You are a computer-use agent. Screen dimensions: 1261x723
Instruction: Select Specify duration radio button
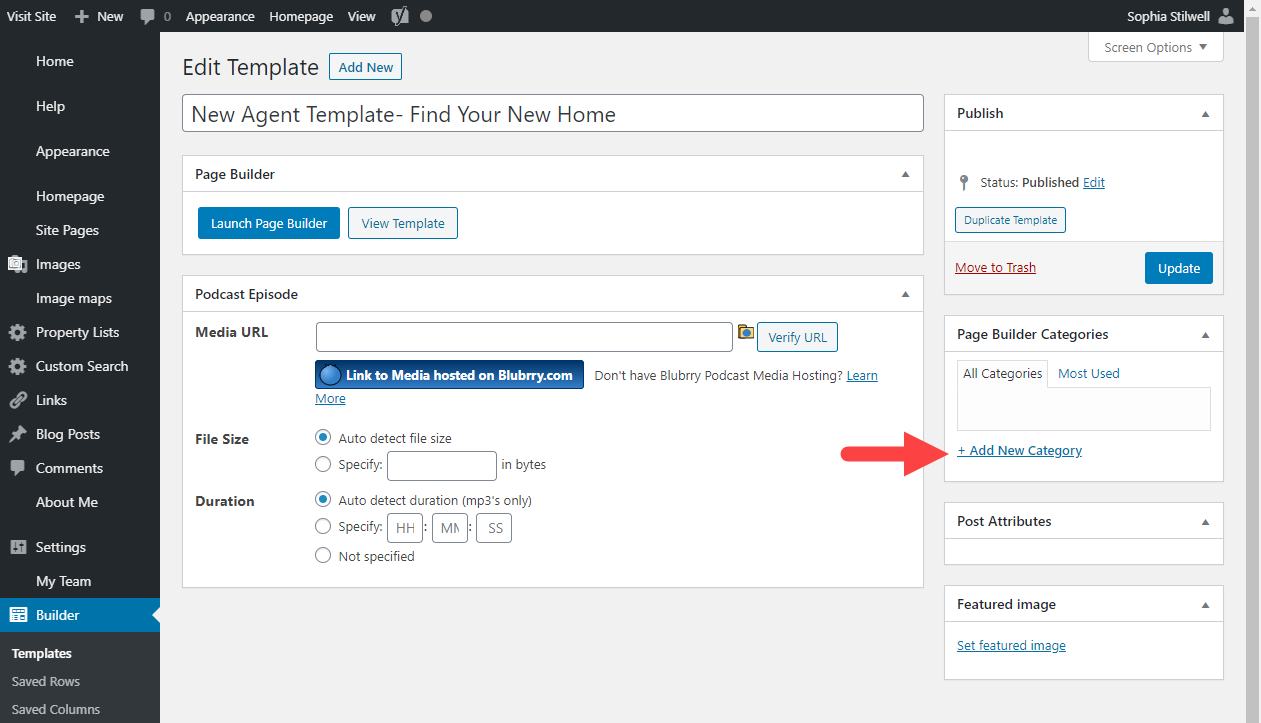(x=323, y=526)
